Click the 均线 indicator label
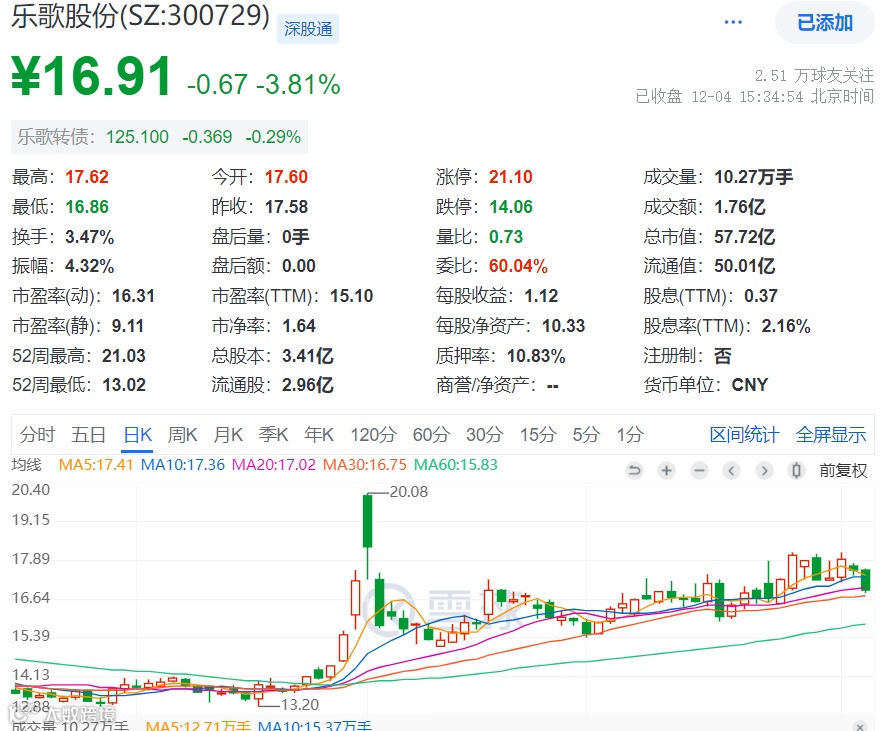Image resolution: width=883 pixels, height=731 pixels. pos(26,465)
